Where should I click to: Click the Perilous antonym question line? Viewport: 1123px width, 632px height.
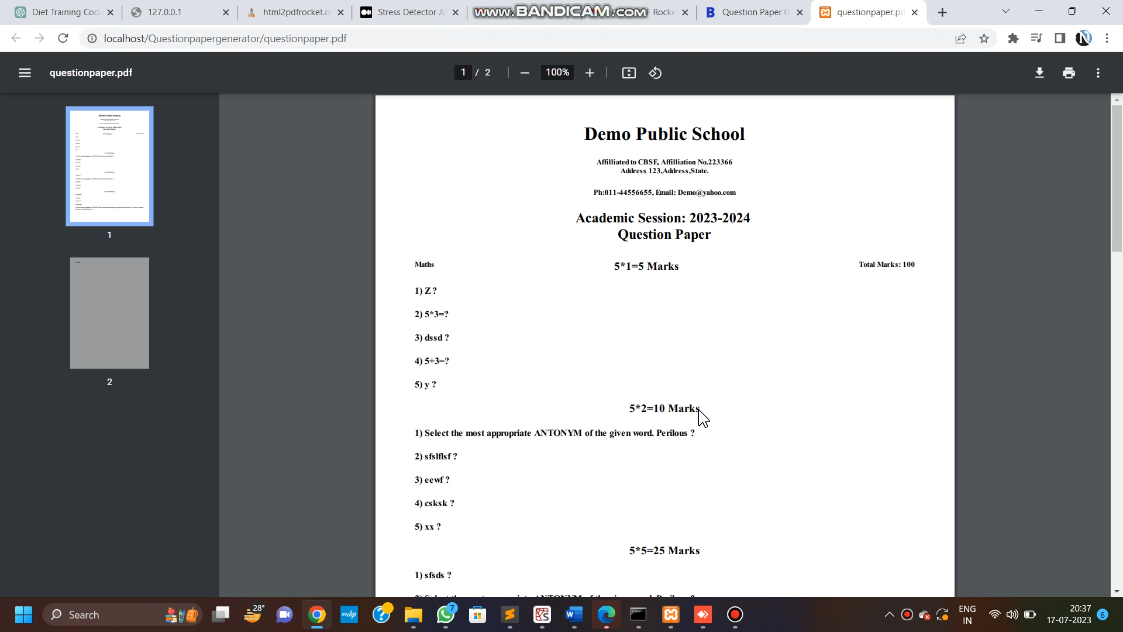pyautogui.click(x=554, y=433)
